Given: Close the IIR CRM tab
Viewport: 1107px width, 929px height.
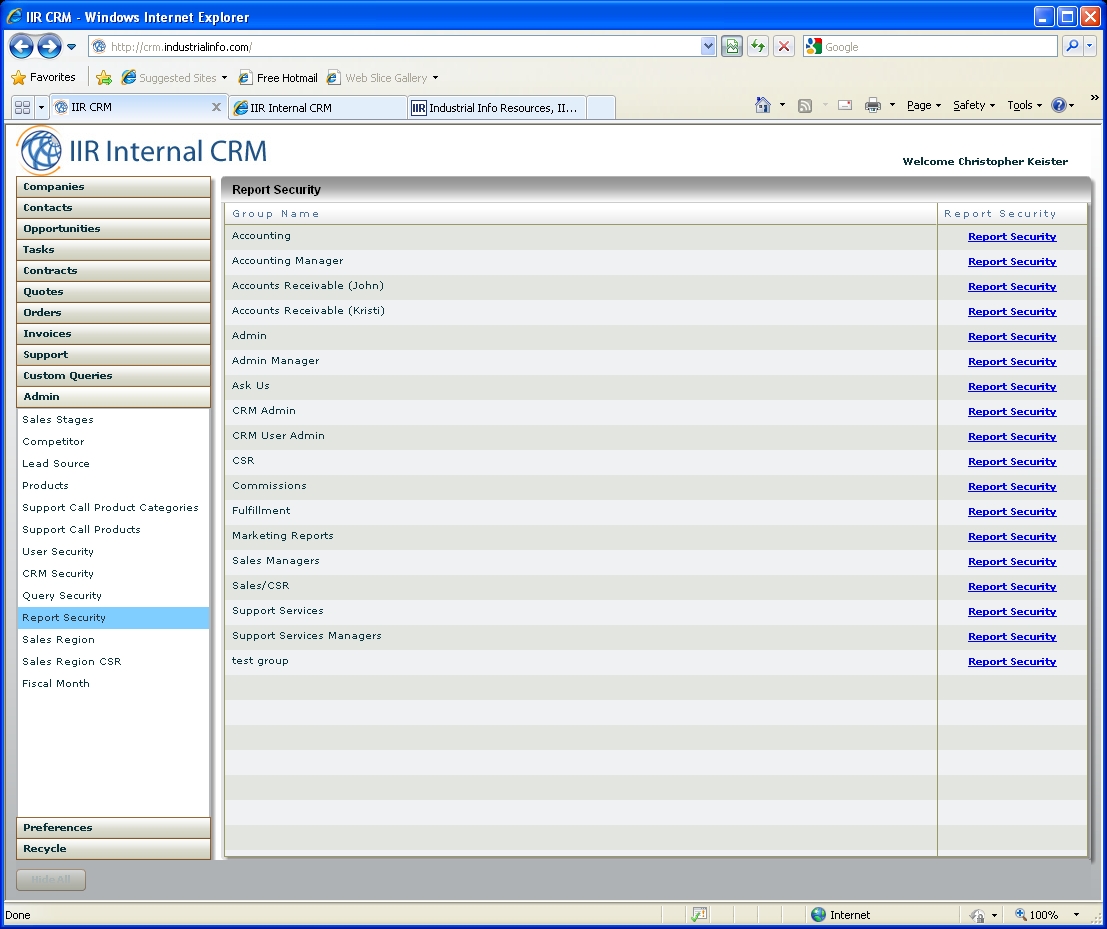Looking at the screenshot, I should click(216, 107).
